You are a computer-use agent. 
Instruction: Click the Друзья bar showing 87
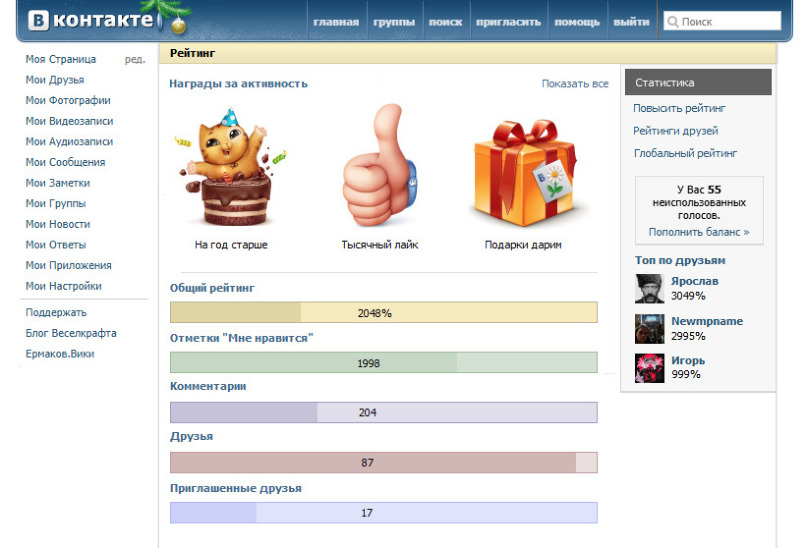click(384, 462)
